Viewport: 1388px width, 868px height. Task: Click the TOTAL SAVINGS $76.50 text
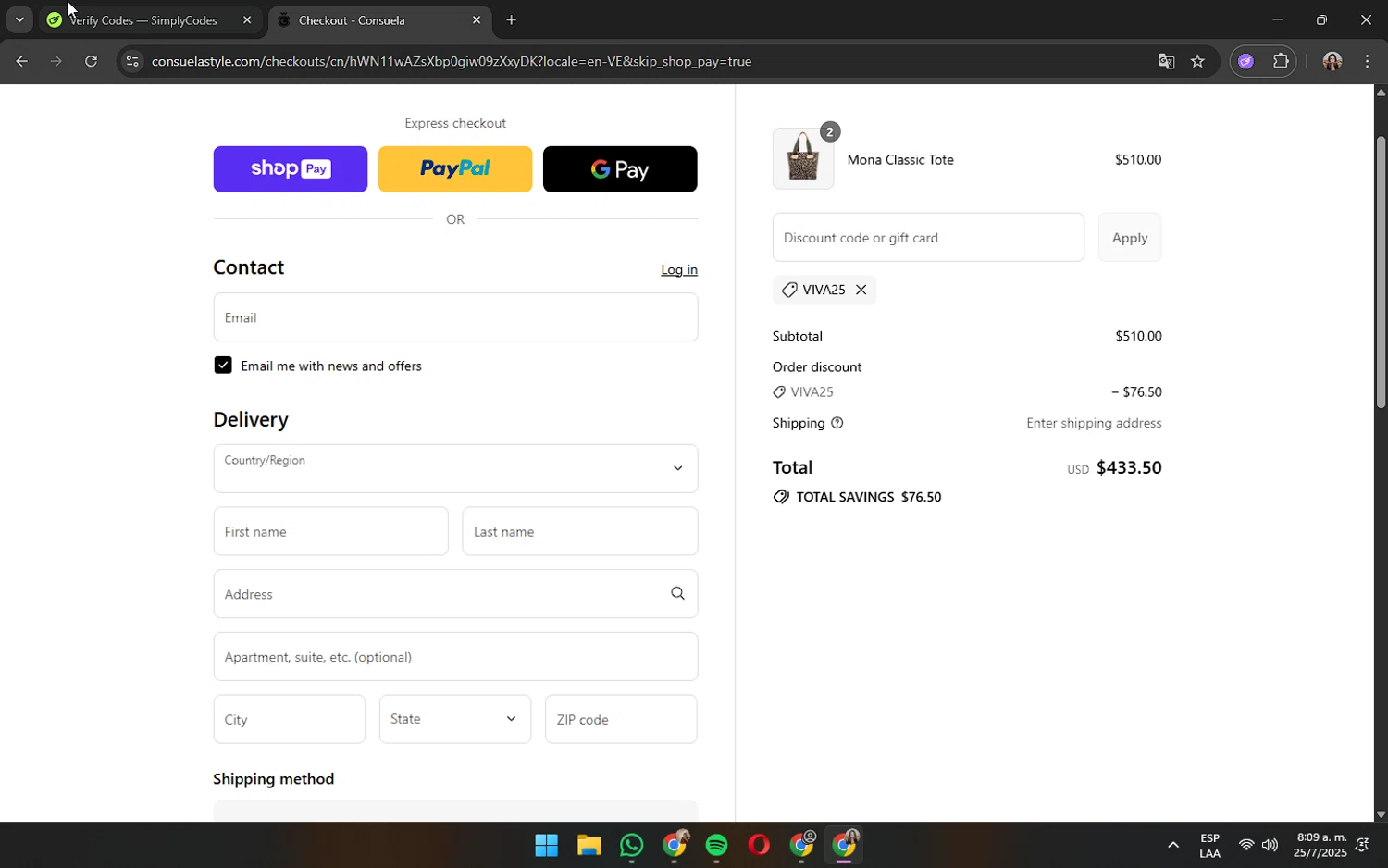pos(868,497)
